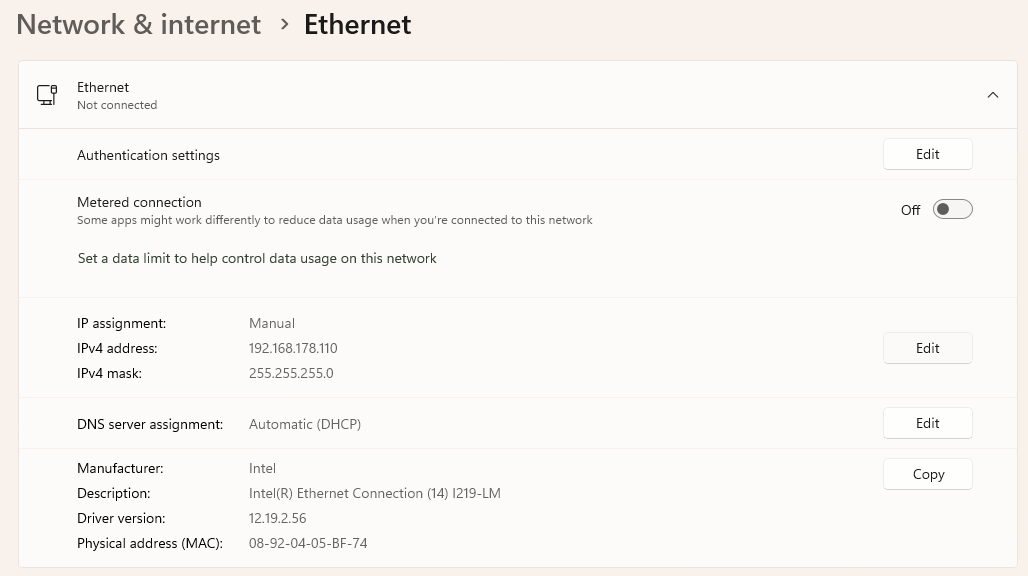Edit Authentication settings
The width and height of the screenshot is (1028, 576).
tap(927, 154)
